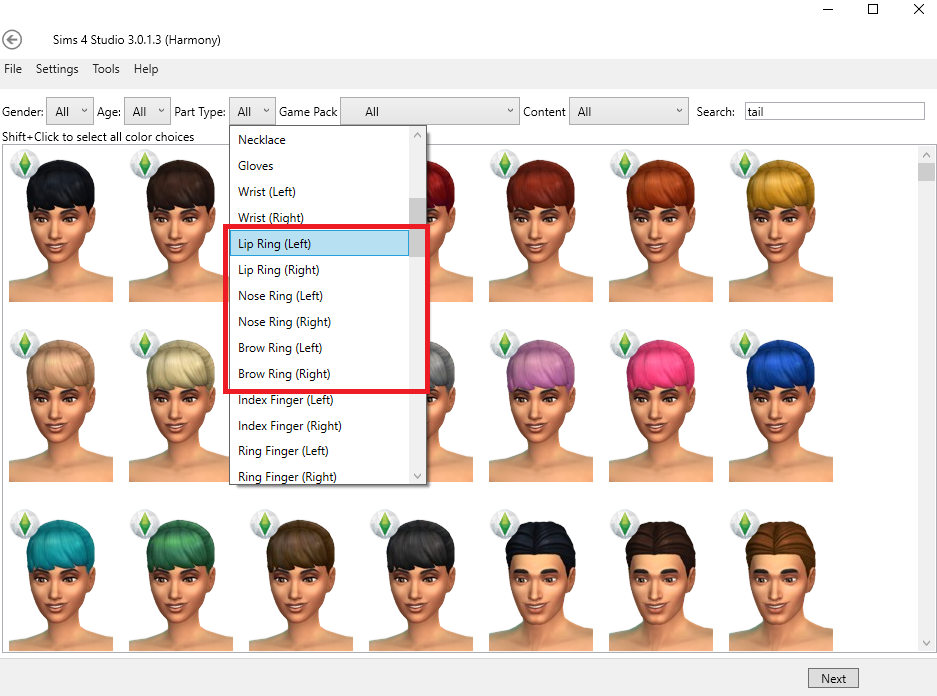Click plumbob icon on lavender hair thumbnail

click(505, 344)
